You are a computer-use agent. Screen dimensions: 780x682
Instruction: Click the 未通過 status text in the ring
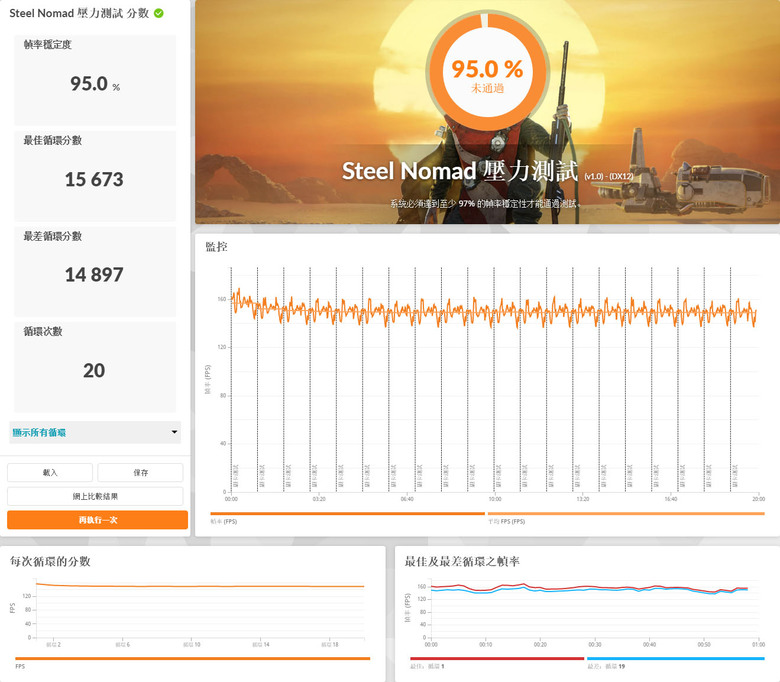[488, 89]
